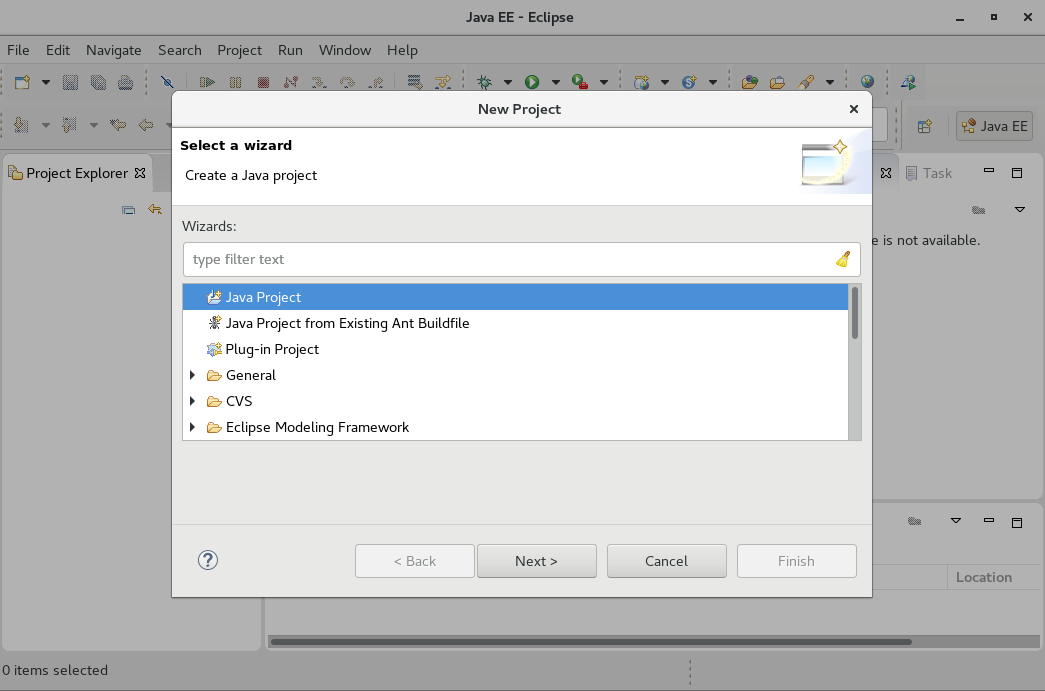Select the Java EE perspective button
The width and height of the screenshot is (1045, 691).
point(994,126)
